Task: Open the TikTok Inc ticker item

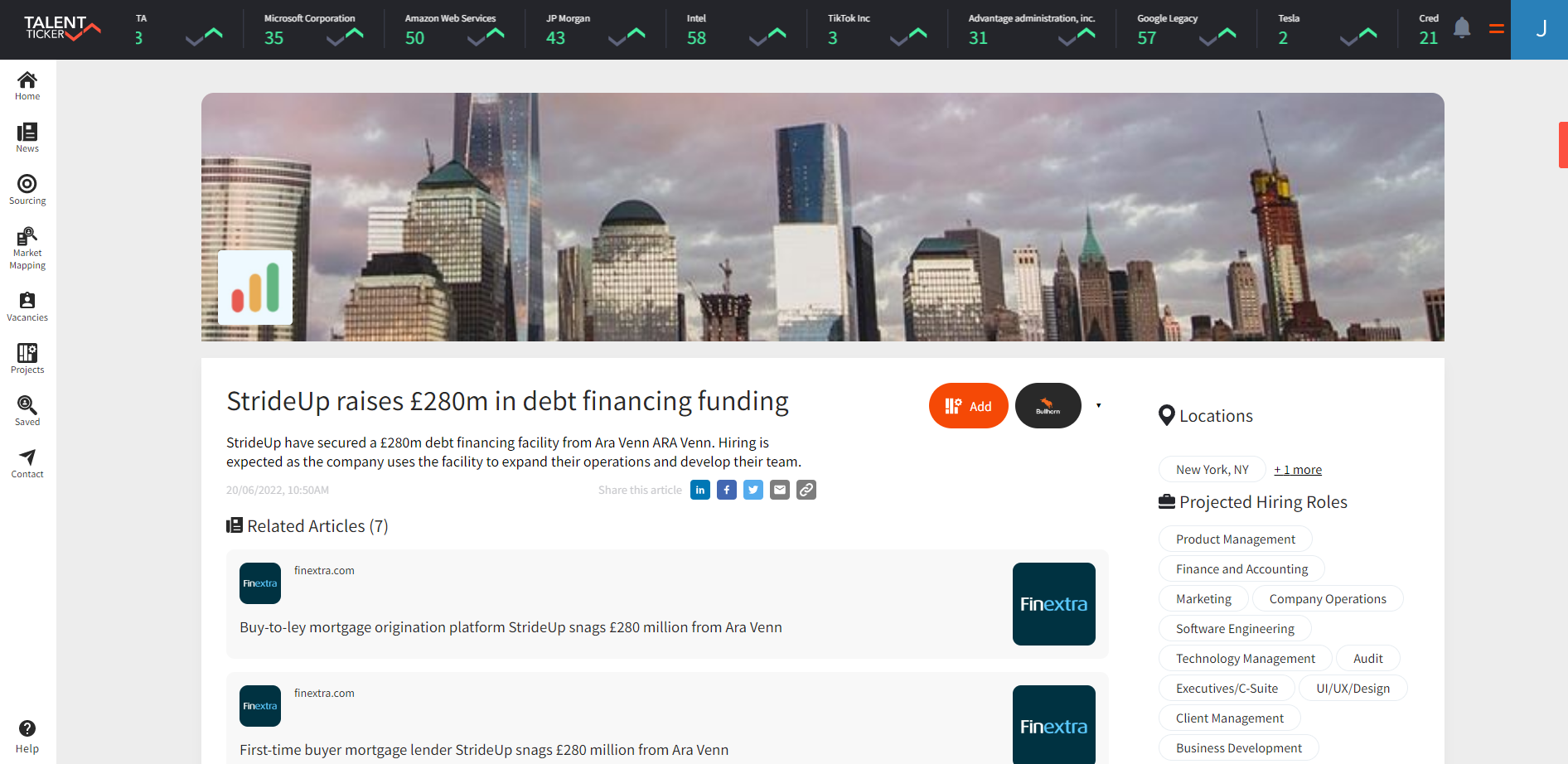Action: pos(877,30)
